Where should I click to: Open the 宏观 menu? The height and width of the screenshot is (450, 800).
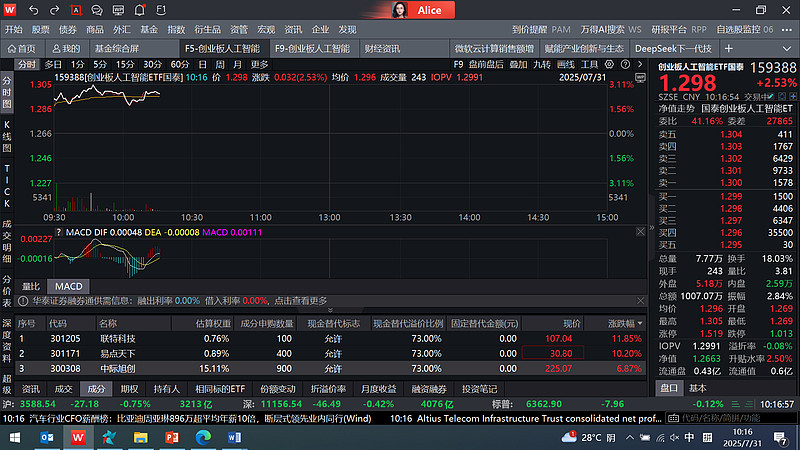pos(266,30)
